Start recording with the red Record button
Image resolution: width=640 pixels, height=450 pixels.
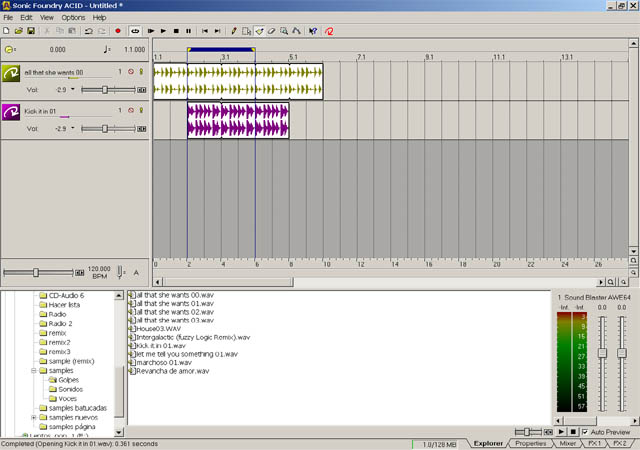118,31
